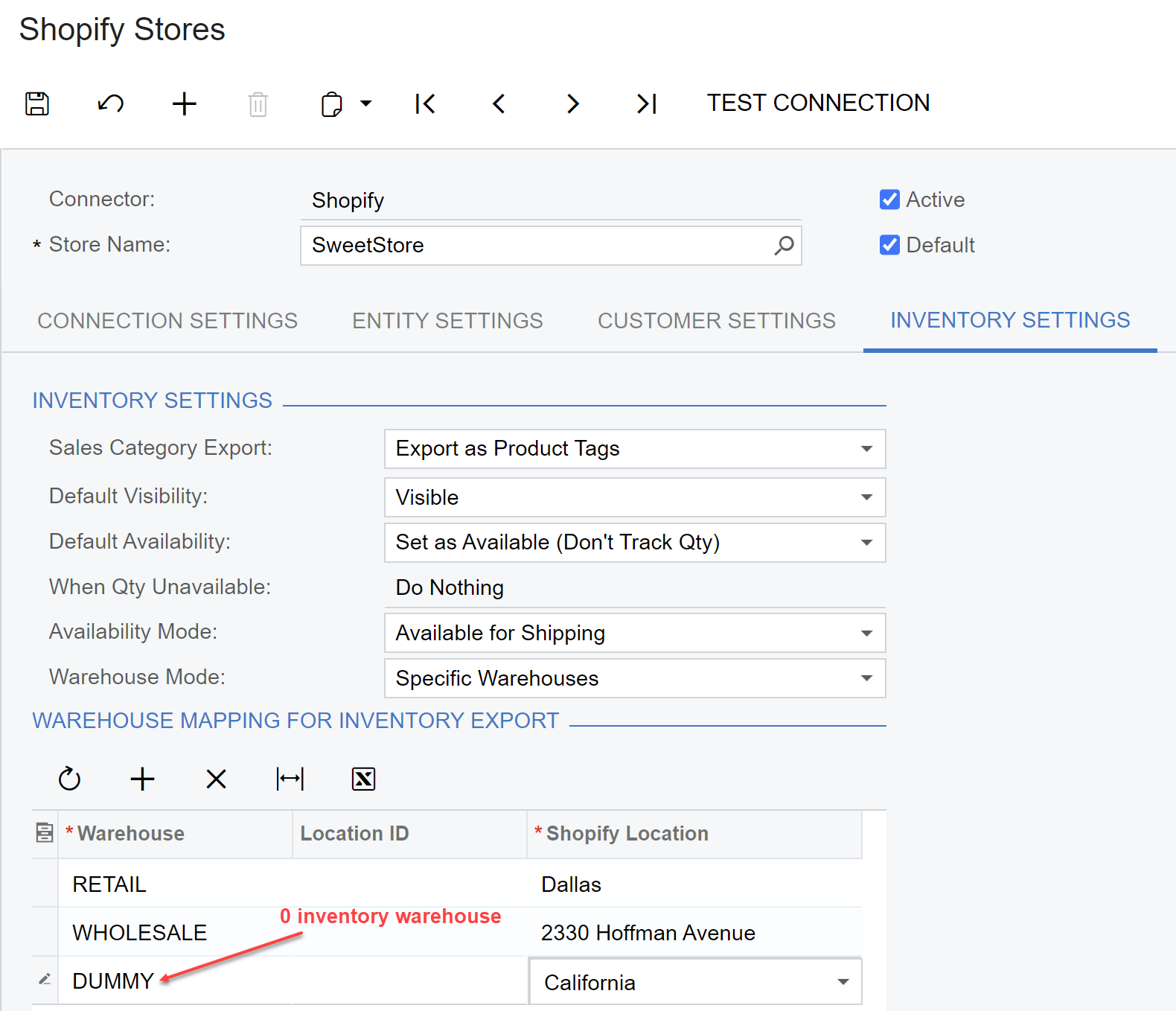
Task: Click the fit-to-screen columns icon
Action: coord(290,779)
